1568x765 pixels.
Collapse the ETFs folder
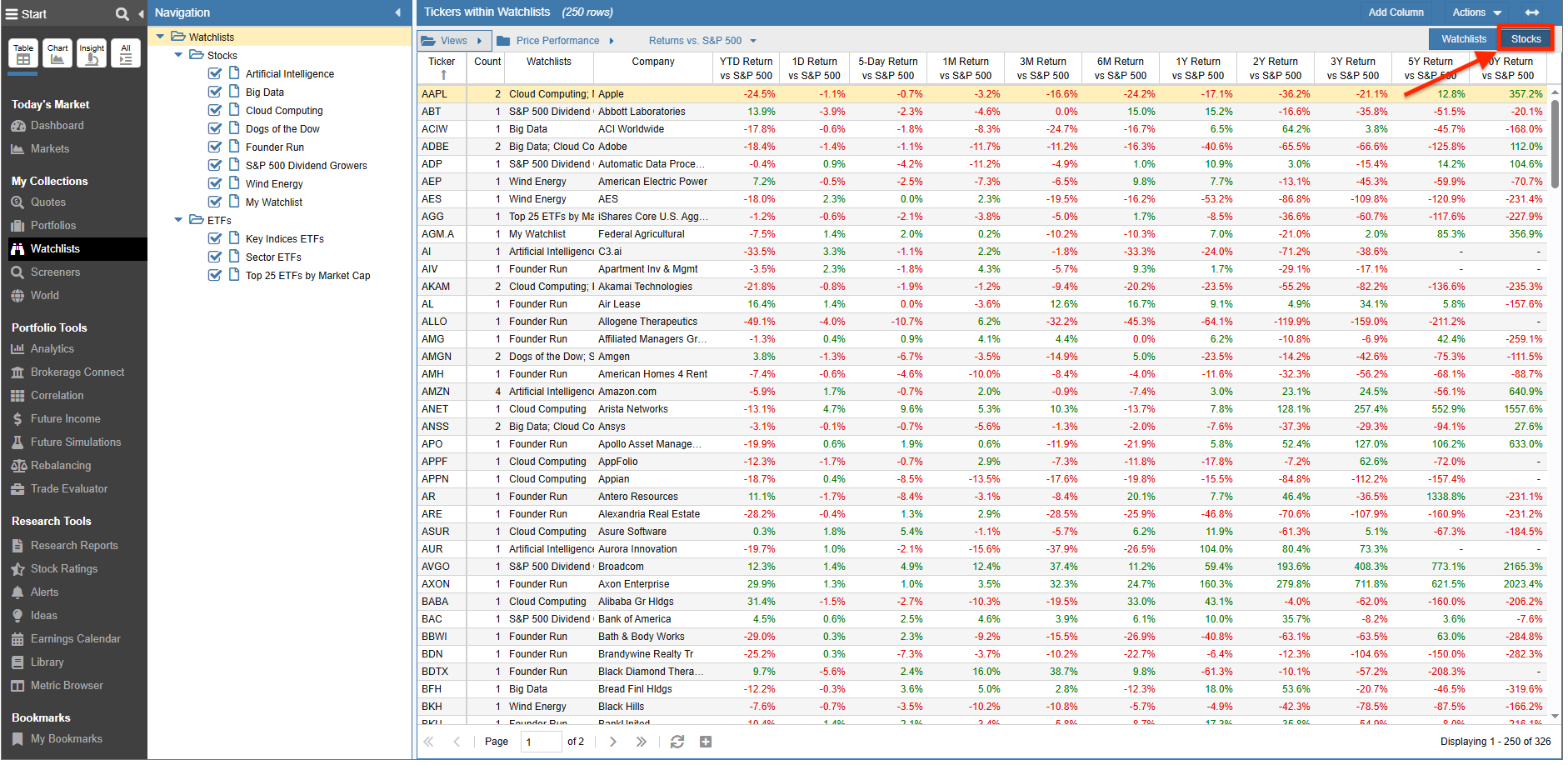178,220
